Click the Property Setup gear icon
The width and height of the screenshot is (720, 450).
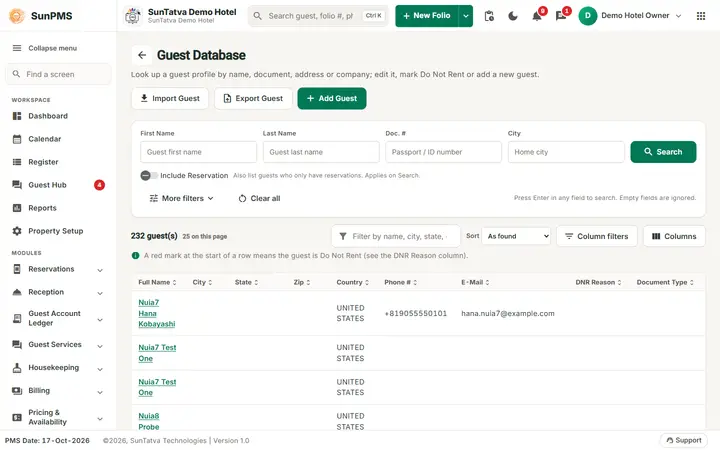17,231
